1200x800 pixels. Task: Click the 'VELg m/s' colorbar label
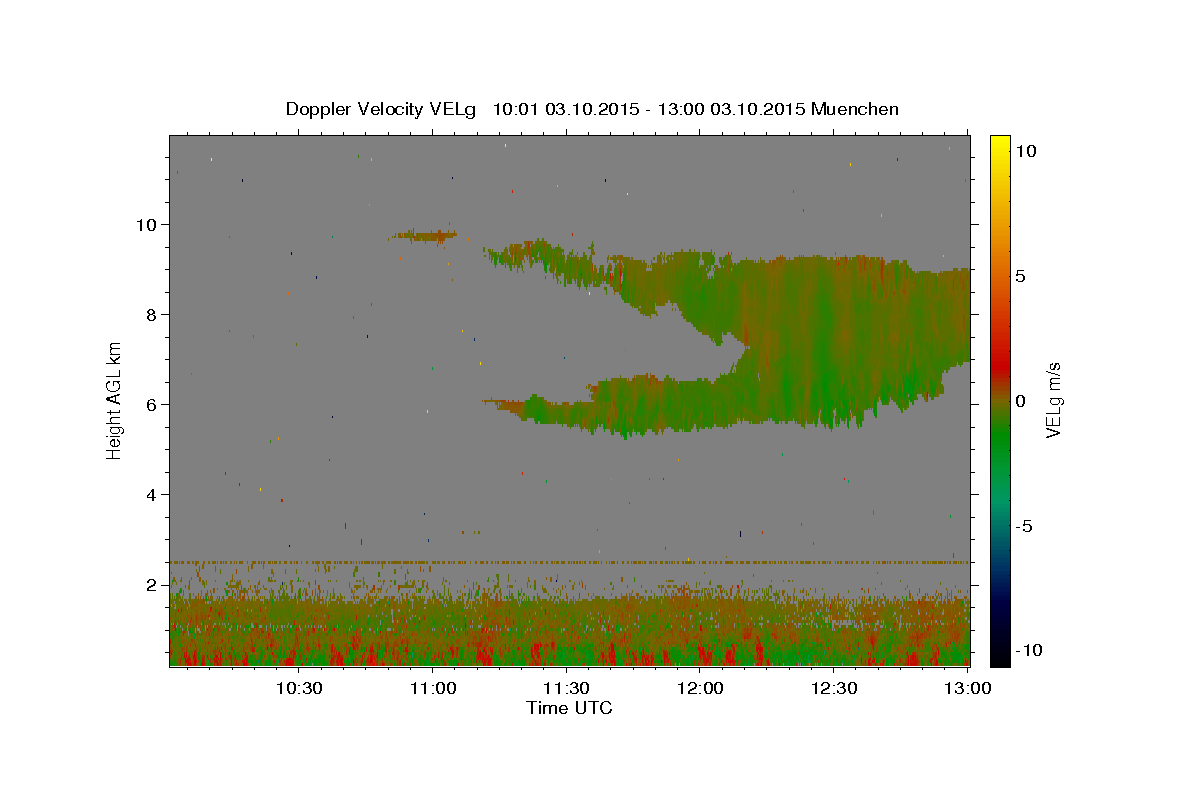point(1053,401)
